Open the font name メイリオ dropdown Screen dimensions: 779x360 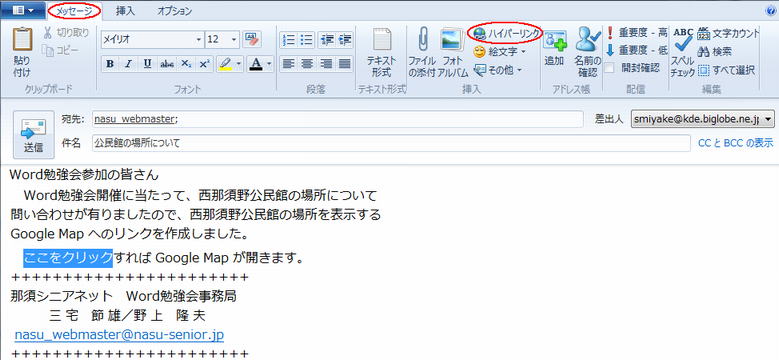[199, 39]
